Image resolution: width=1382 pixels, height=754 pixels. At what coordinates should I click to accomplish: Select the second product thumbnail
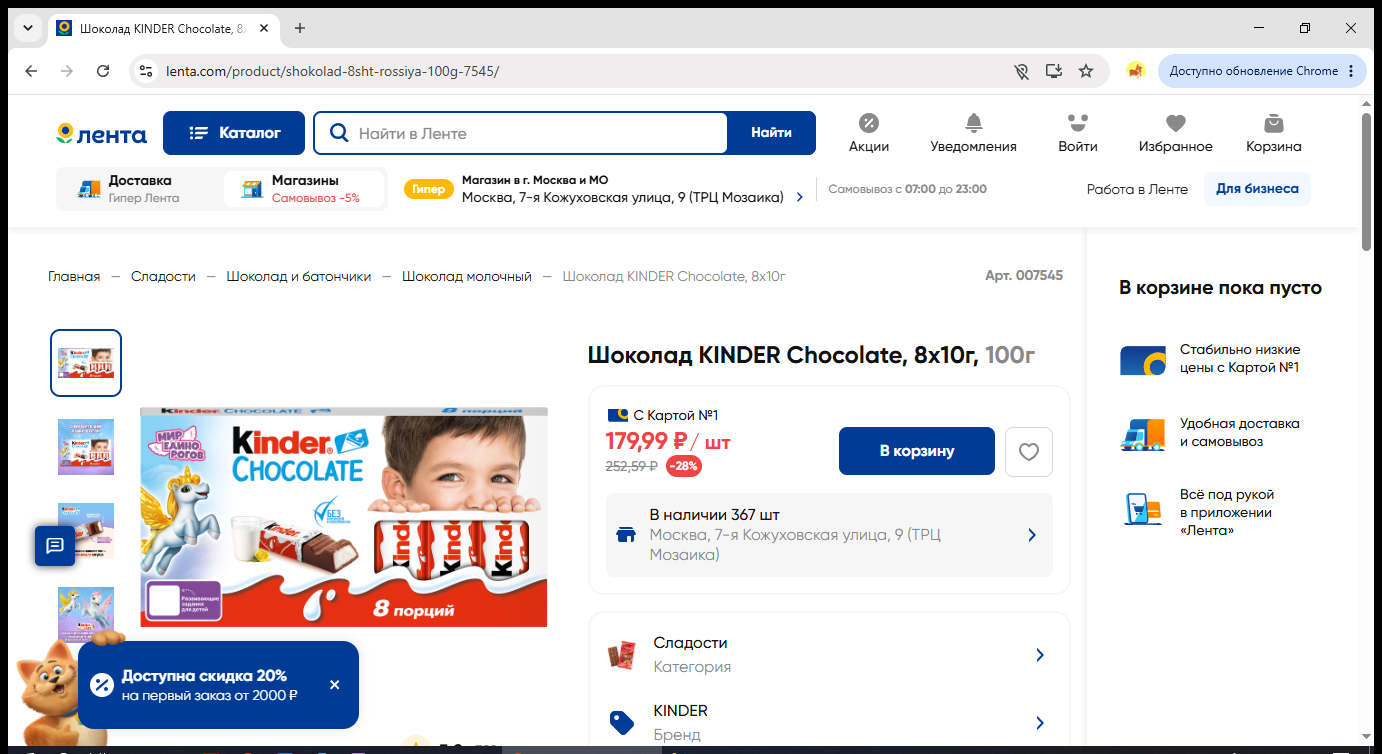pyautogui.click(x=86, y=447)
